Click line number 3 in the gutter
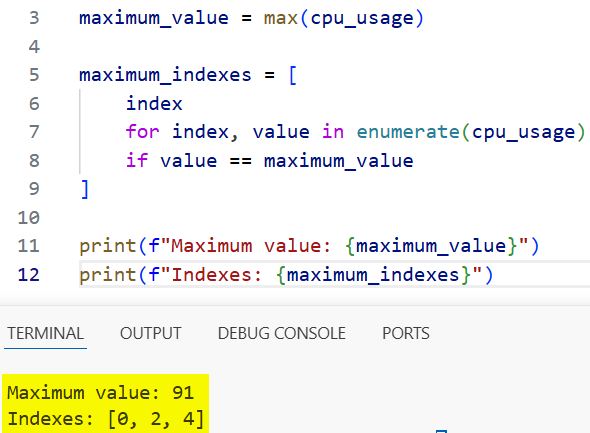Image resolution: width=590 pixels, height=433 pixels. tap(34, 18)
